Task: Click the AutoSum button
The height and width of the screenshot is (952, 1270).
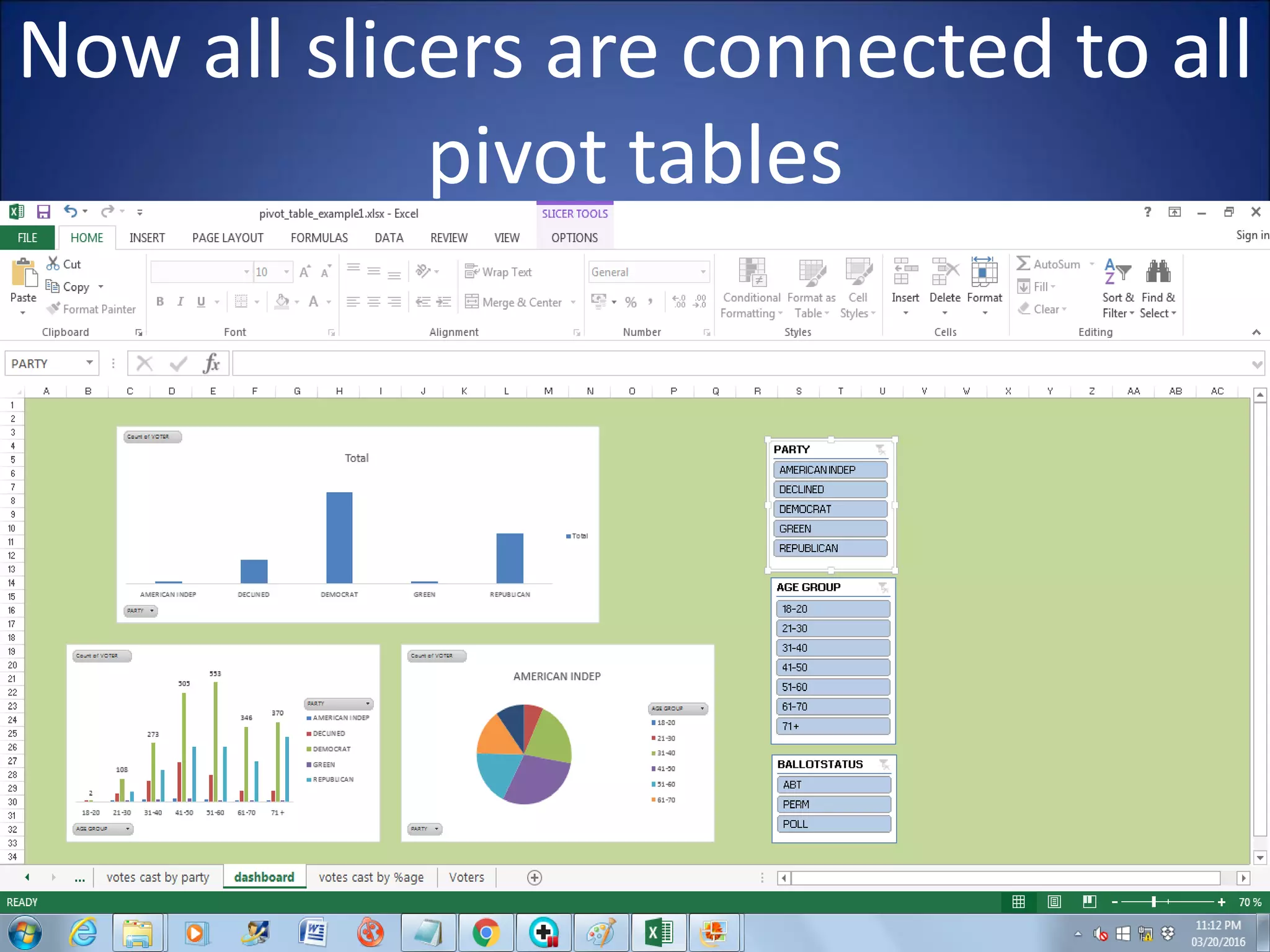Action: pos(1049,264)
